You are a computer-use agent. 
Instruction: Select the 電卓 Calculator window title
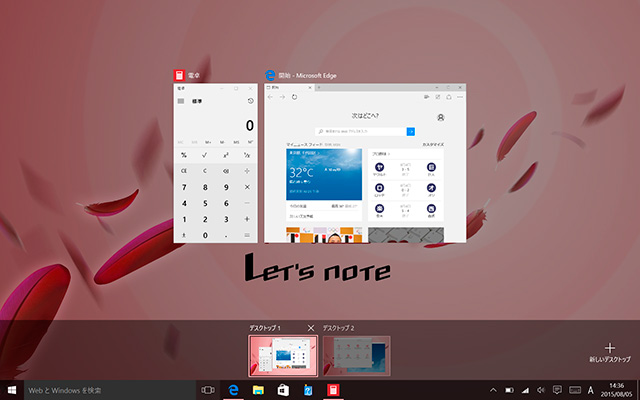point(194,76)
